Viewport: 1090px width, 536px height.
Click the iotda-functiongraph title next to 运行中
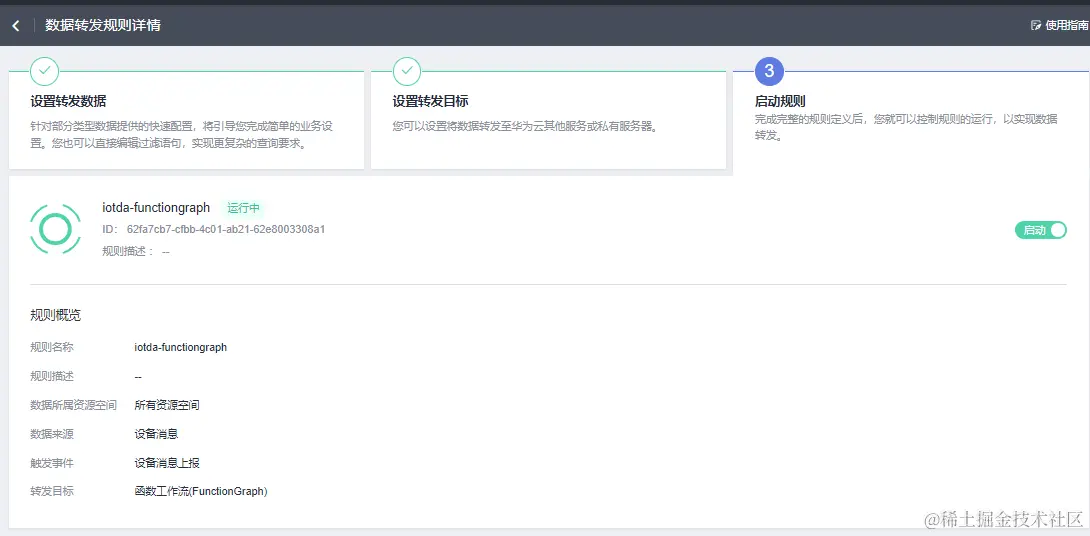pyautogui.click(x=156, y=208)
